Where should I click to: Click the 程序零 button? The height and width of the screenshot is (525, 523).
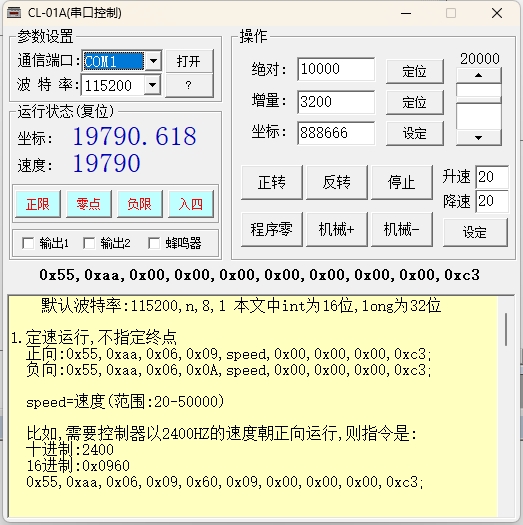point(272,229)
